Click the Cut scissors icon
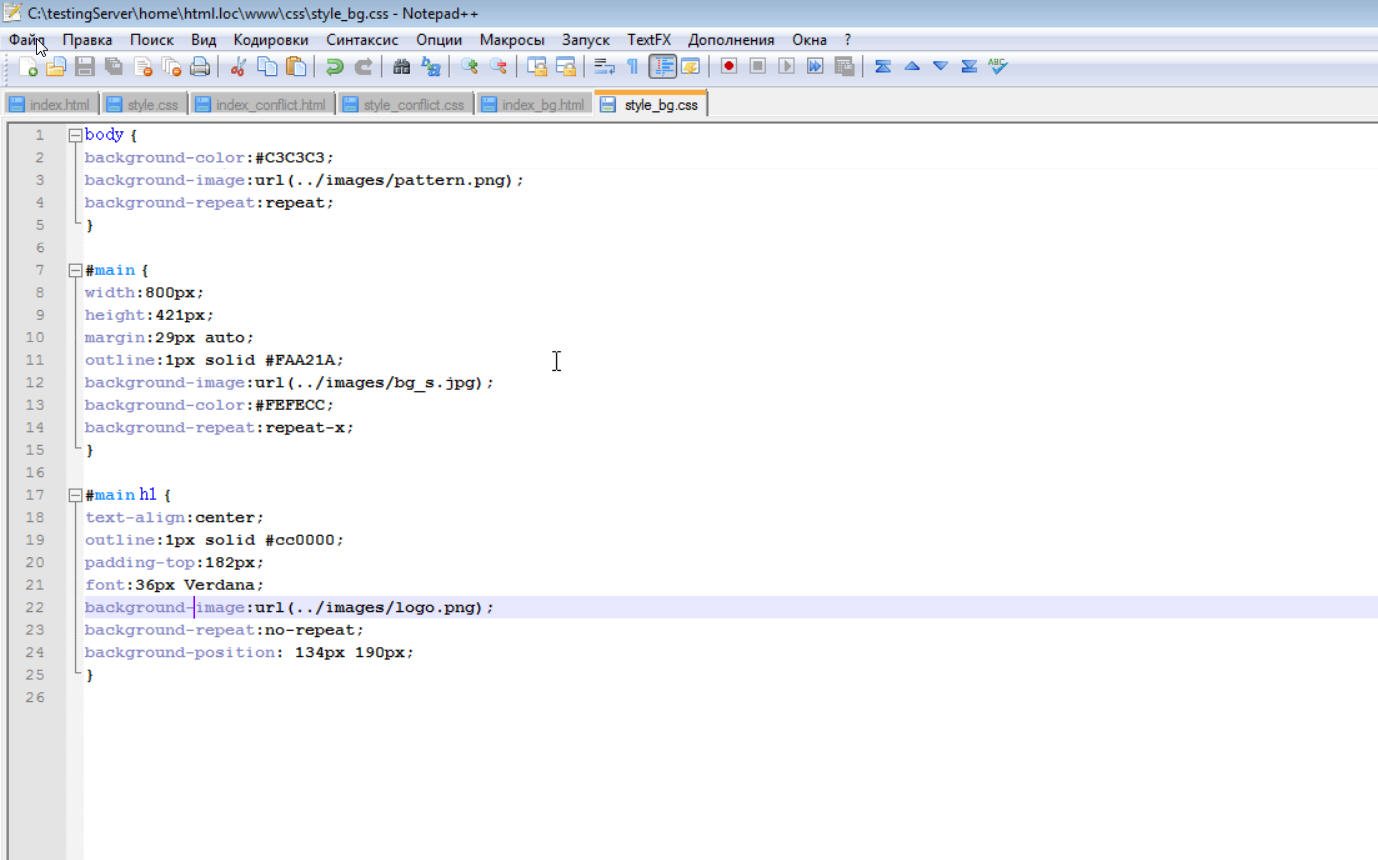This screenshot has width=1378, height=860. 238,67
